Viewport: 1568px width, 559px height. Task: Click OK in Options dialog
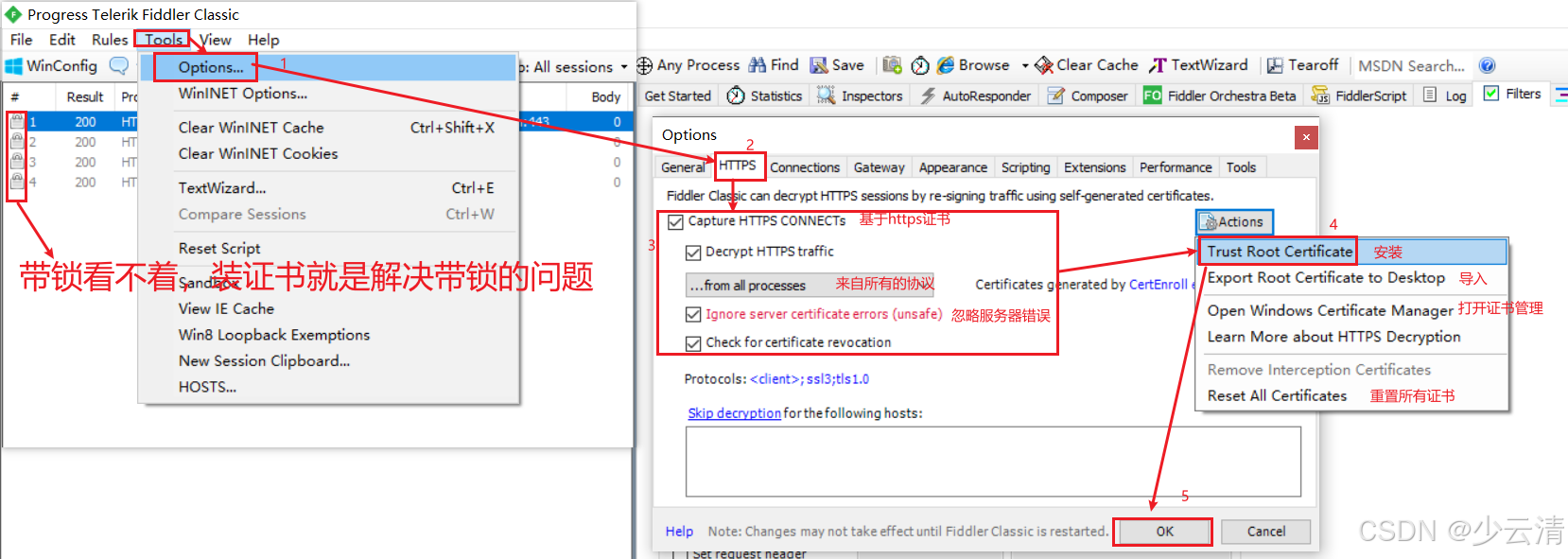coord(1163,532)
